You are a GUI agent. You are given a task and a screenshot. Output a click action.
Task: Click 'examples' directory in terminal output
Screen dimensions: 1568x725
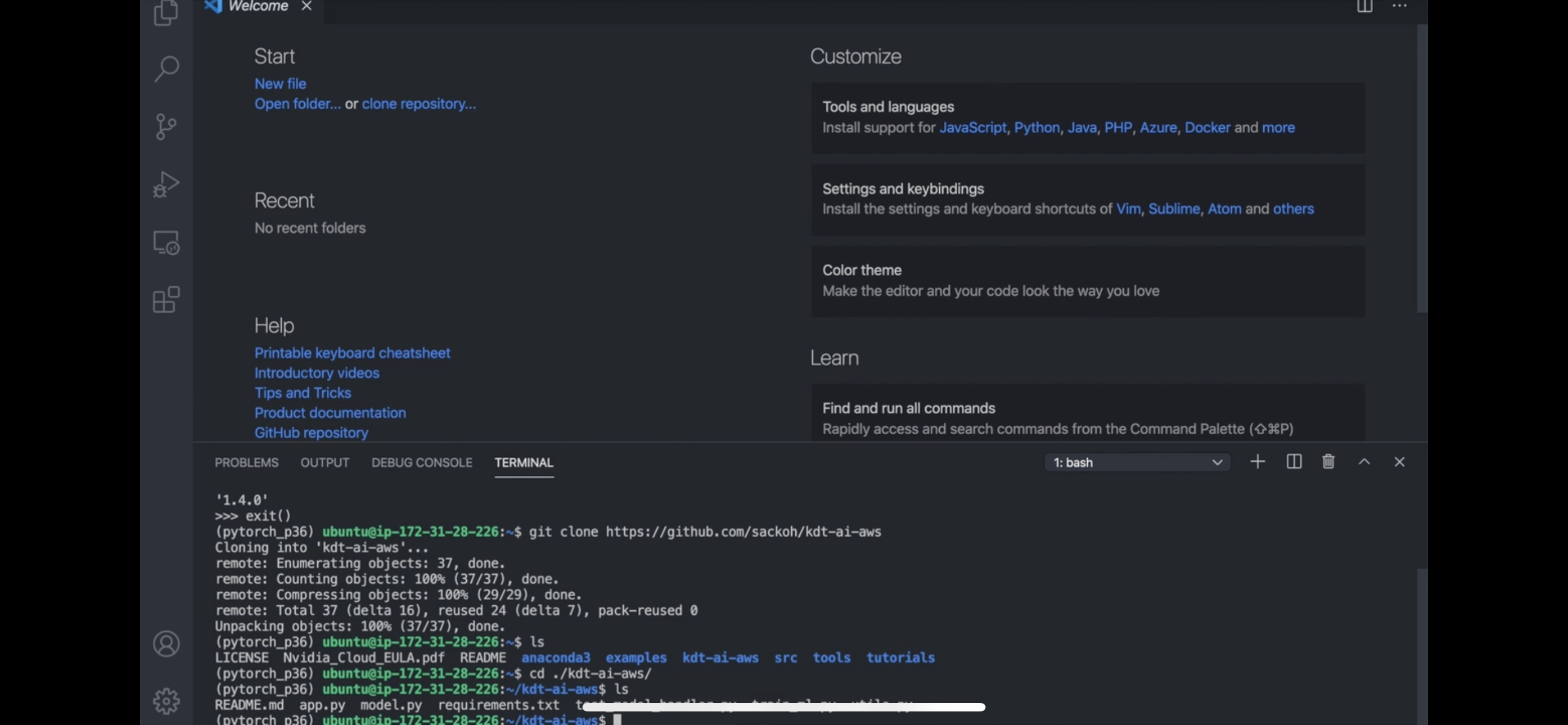636,658
